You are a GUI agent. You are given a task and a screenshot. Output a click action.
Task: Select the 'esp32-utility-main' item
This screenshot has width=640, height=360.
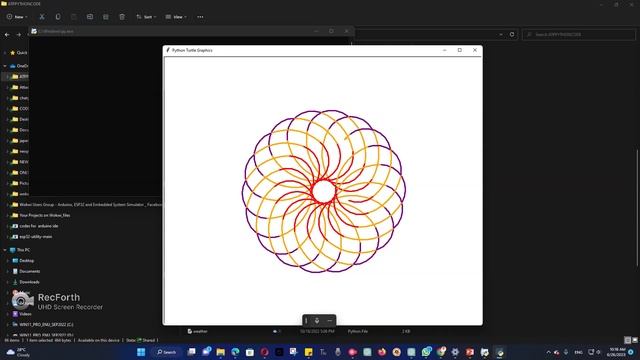32,236
